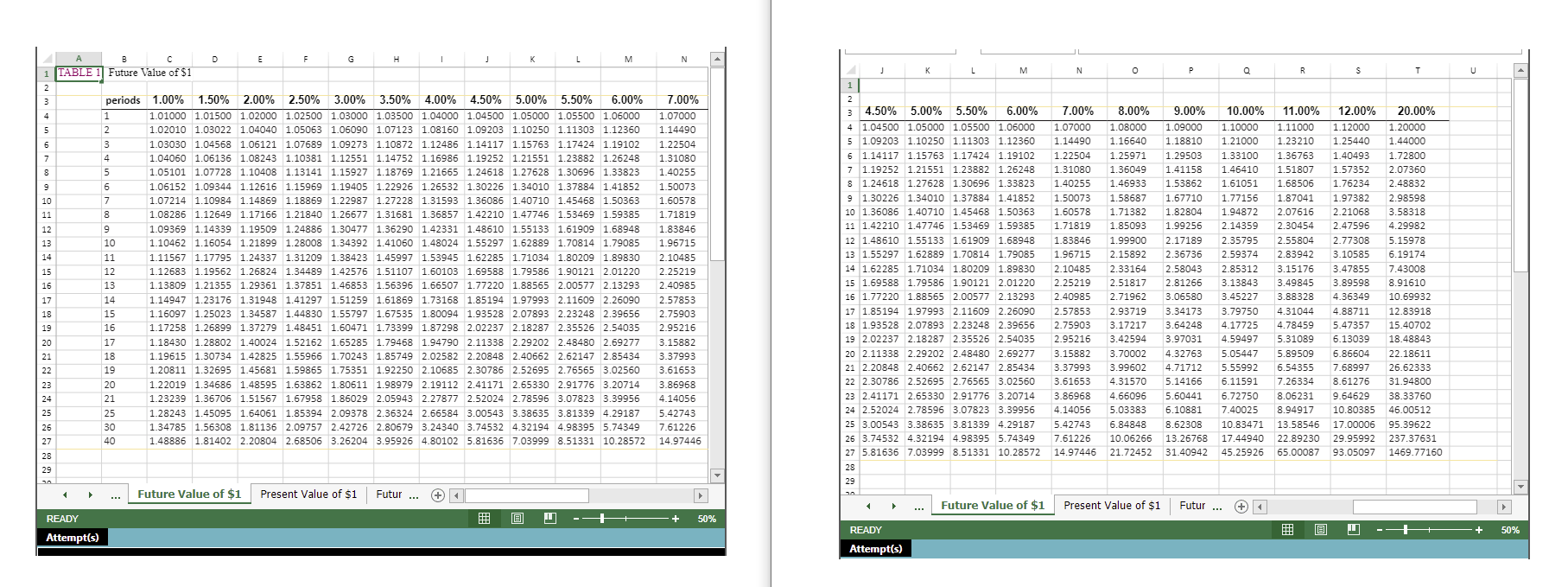The height and width of the screenshot is (587, 1568).
Task: Open 50% zoom level dialog, left window
Action: [x=707, y=519]
